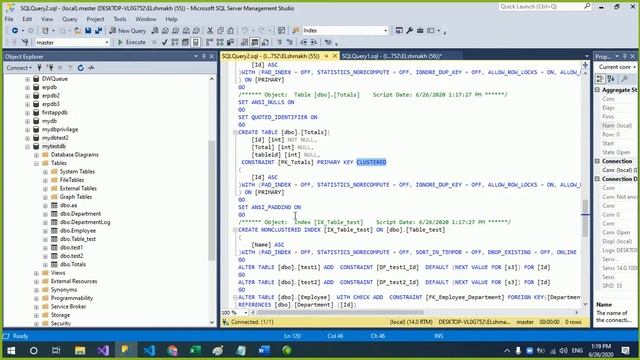Image resolution: width=640 pixels, height=360 pixels.
Task: Open the Connect dropdown in Object Explorer
Action: click(19, 68)
